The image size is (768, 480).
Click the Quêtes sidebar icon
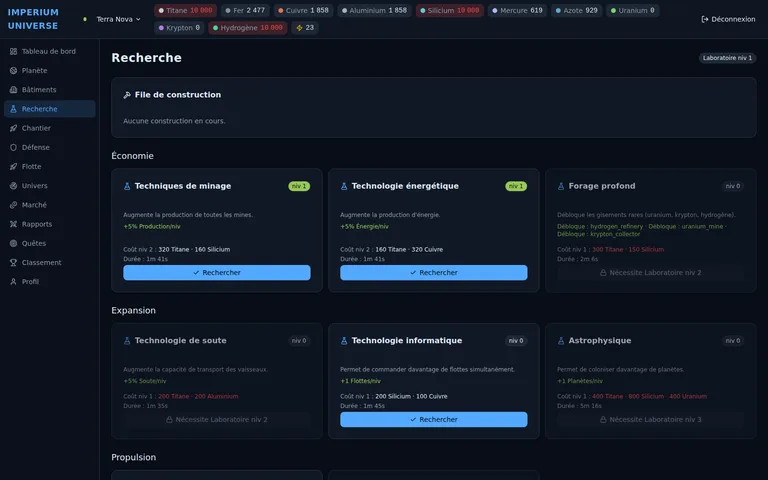13,243
